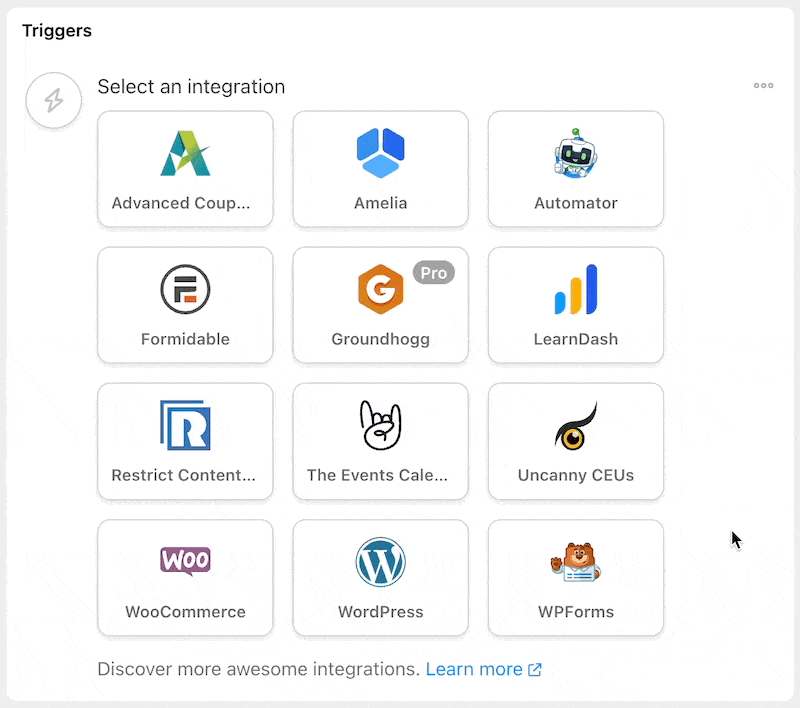Click the Pro badge on Groundhogg
This screenshot has width=800, height=708.
pyautogui.click(x=434, y=273)
